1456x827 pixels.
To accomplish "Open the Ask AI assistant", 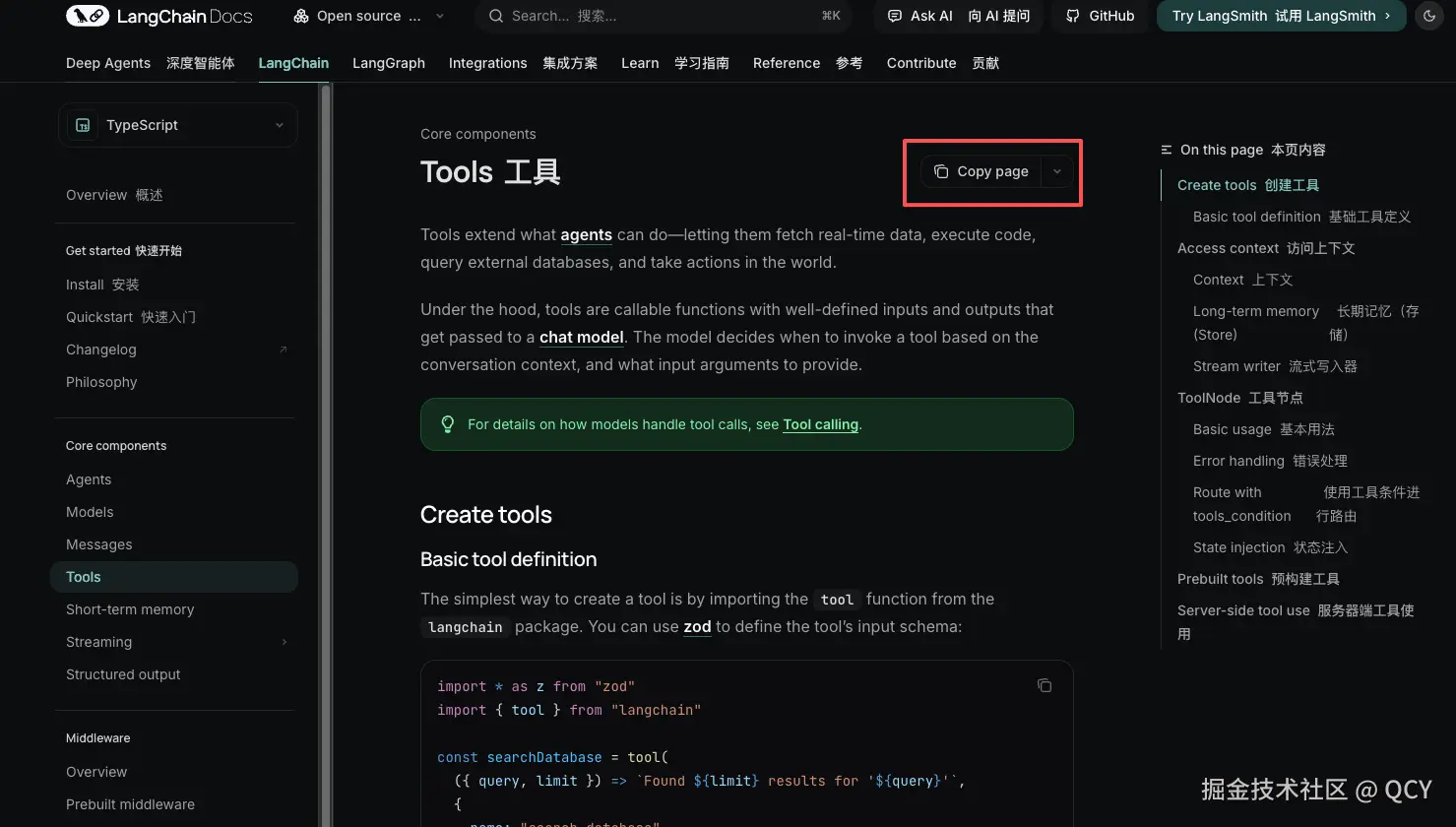I will pyautogui.click(x=958, y=16).
